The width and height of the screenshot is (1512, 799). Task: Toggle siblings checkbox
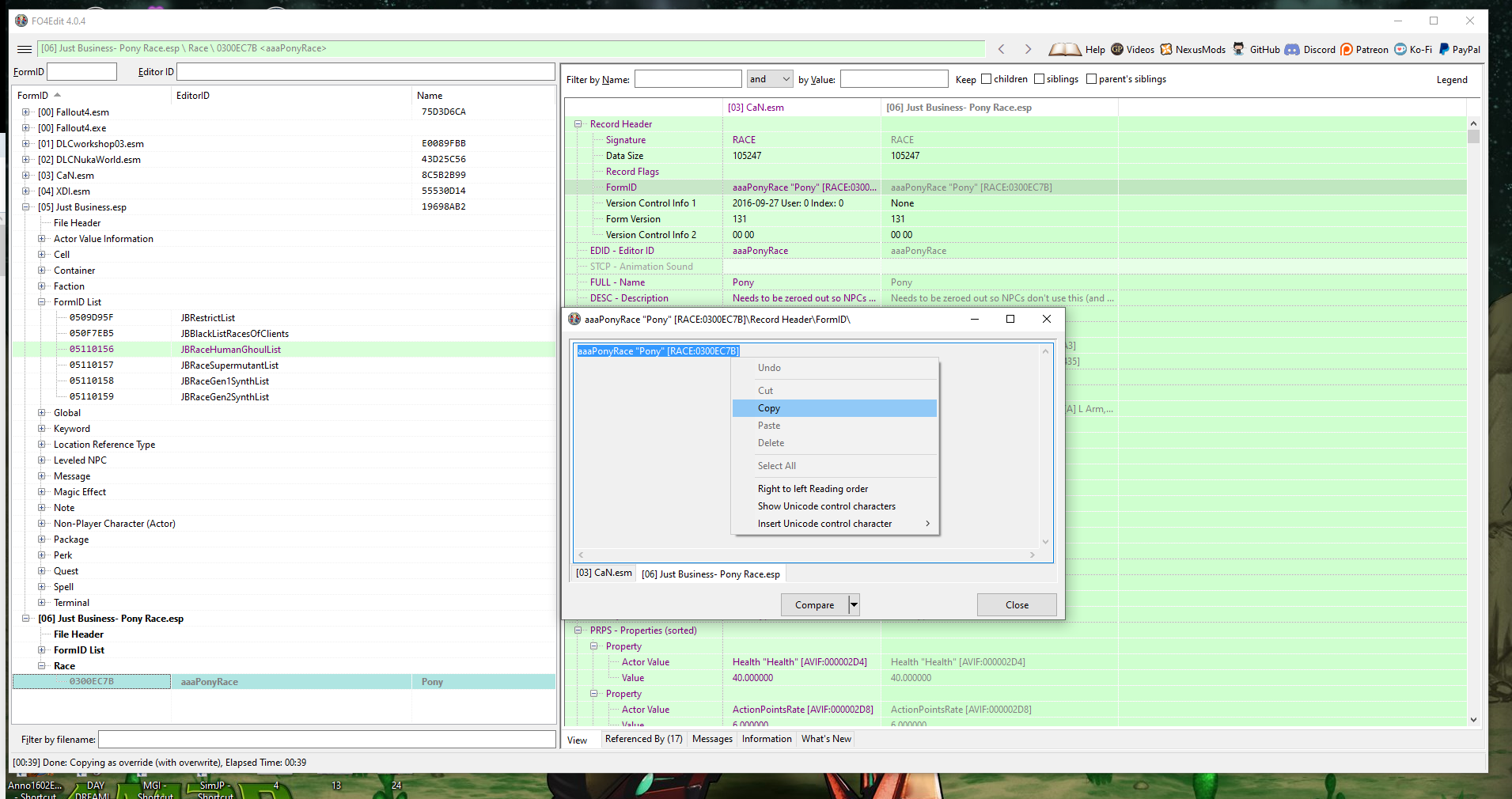[1039, 79]
